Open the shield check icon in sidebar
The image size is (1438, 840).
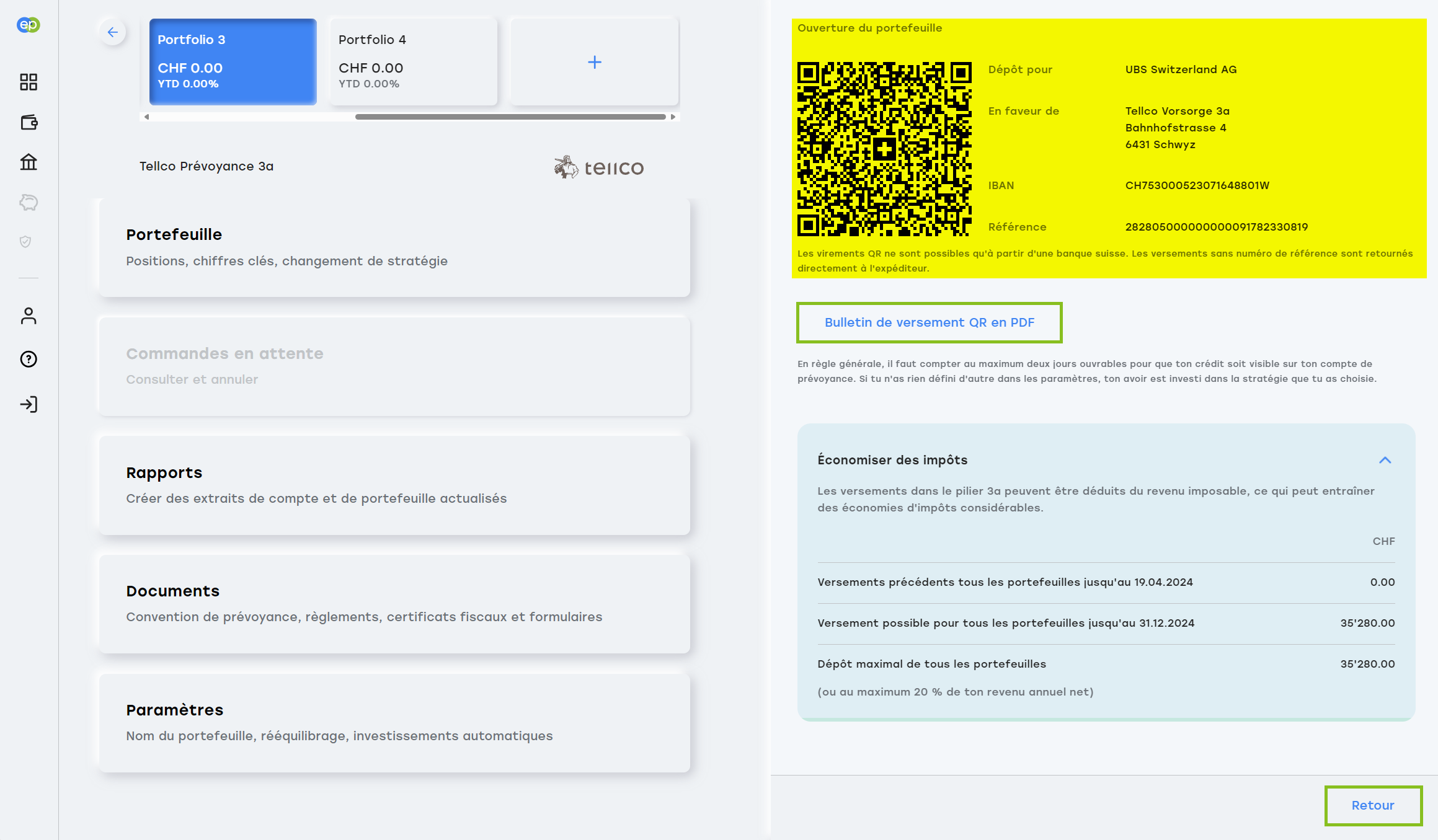pos(25,242)
